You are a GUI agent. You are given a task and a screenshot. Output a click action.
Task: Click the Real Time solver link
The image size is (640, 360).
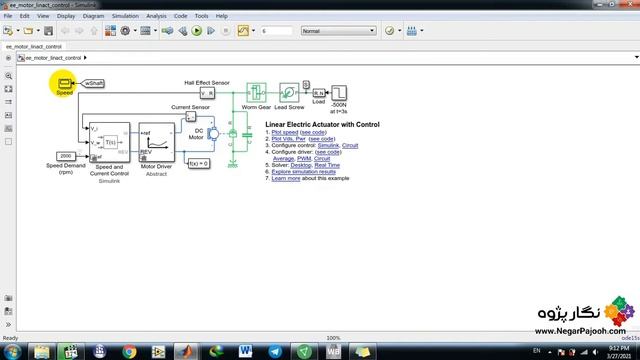327,165
